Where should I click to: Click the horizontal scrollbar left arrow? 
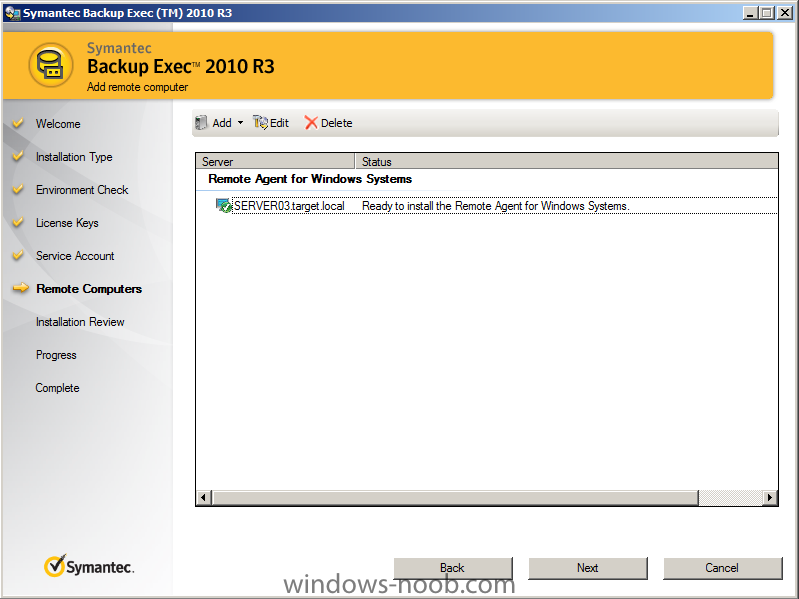pyautogui.click(x=204, y=497)
